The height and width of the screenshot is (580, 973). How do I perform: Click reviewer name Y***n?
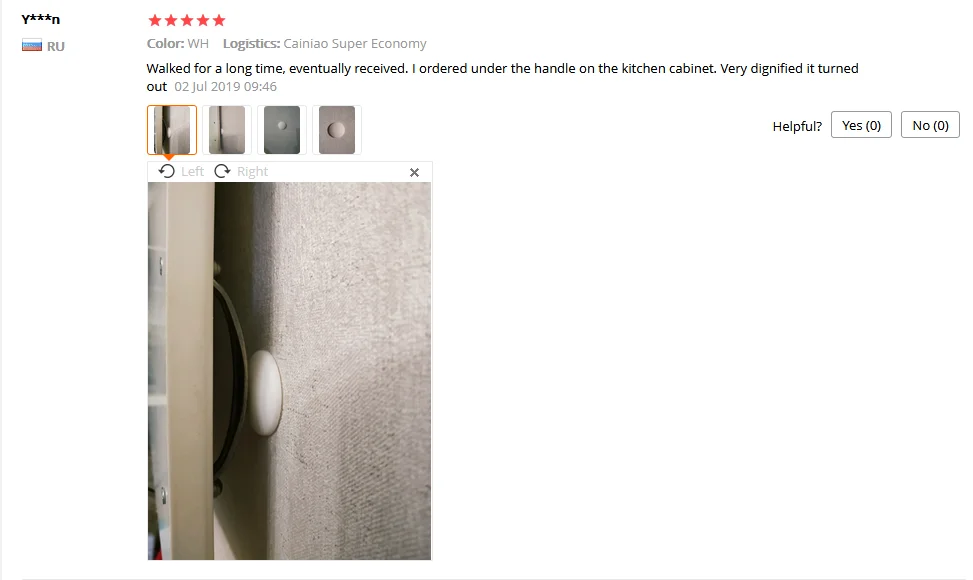pyautogui.click(x=40, y=19)
